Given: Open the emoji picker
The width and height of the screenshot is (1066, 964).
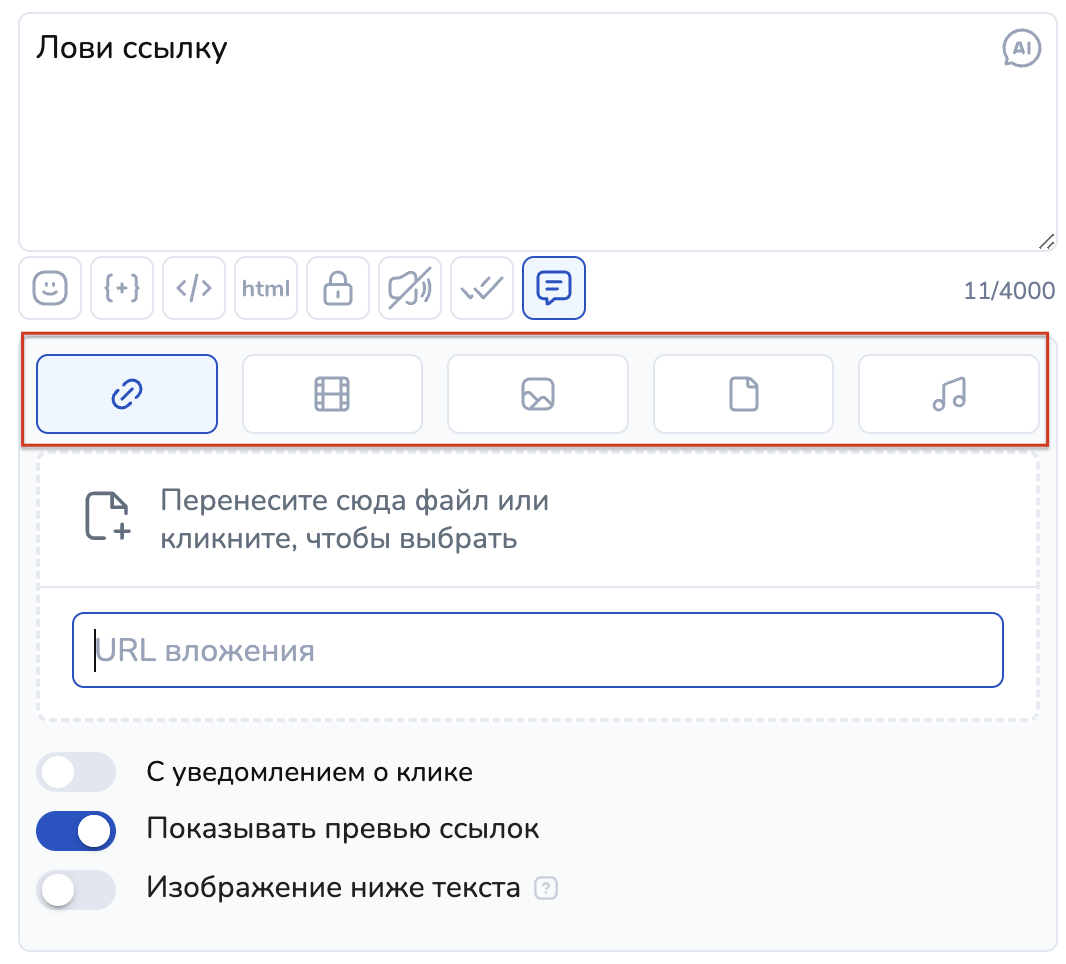Looking at the screenshot, I should point(50,289).
